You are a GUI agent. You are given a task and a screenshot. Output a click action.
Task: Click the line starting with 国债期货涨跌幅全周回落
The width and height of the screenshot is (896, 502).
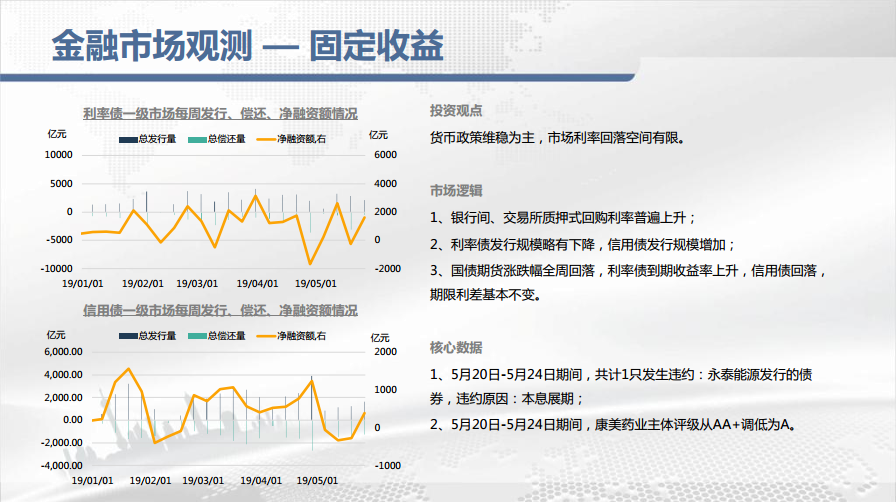pyautogui.click(x=627, y=270)
